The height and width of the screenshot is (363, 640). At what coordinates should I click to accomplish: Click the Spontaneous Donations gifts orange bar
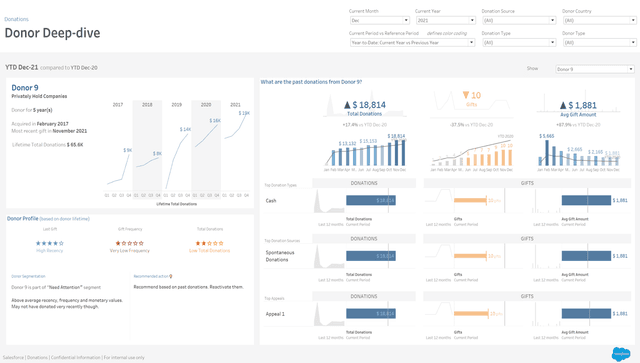click(x=470, y=256)
